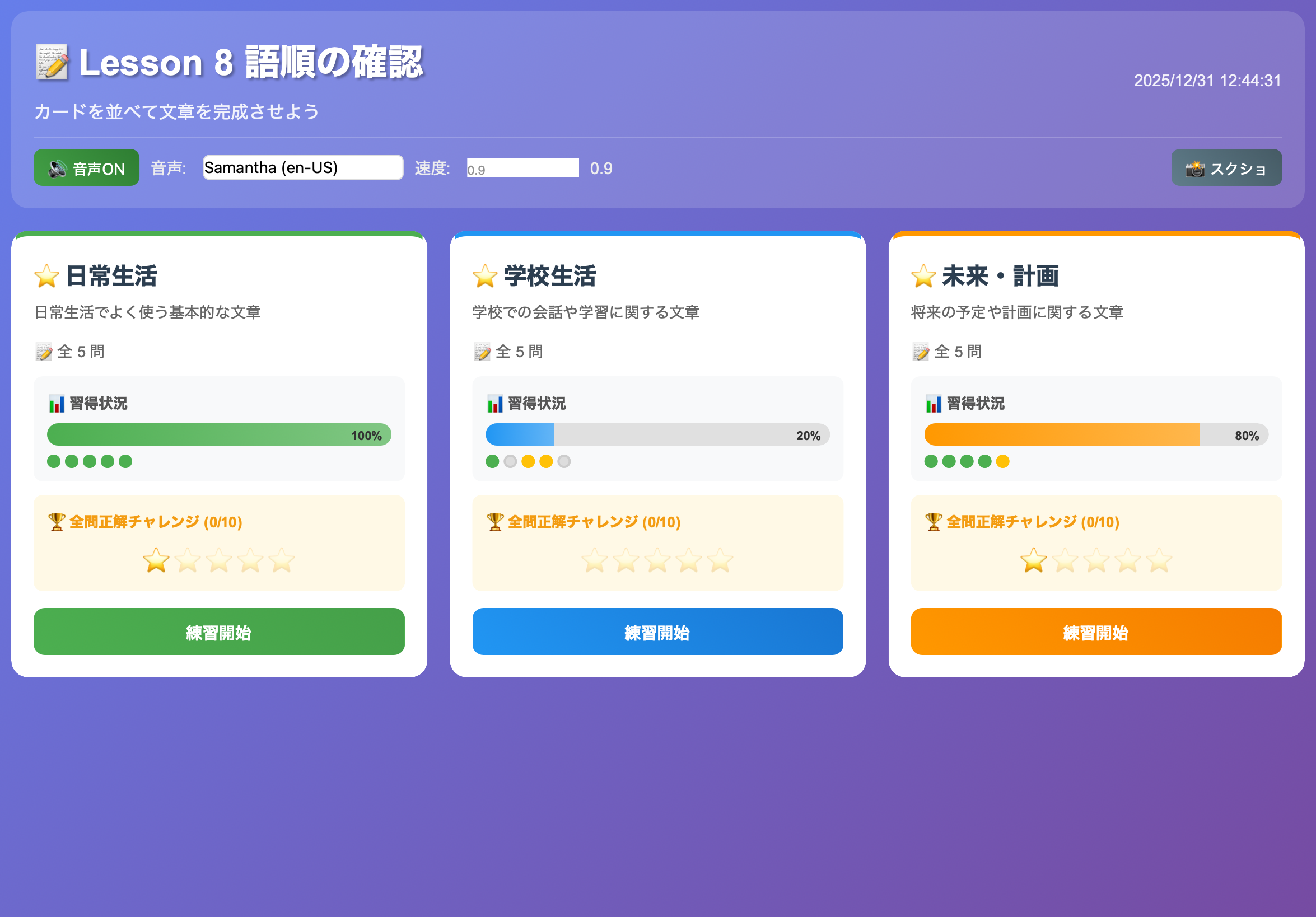Click the star icon next to 学校生活
Screen dimensions: 1316x917
[x=485, y=276]
